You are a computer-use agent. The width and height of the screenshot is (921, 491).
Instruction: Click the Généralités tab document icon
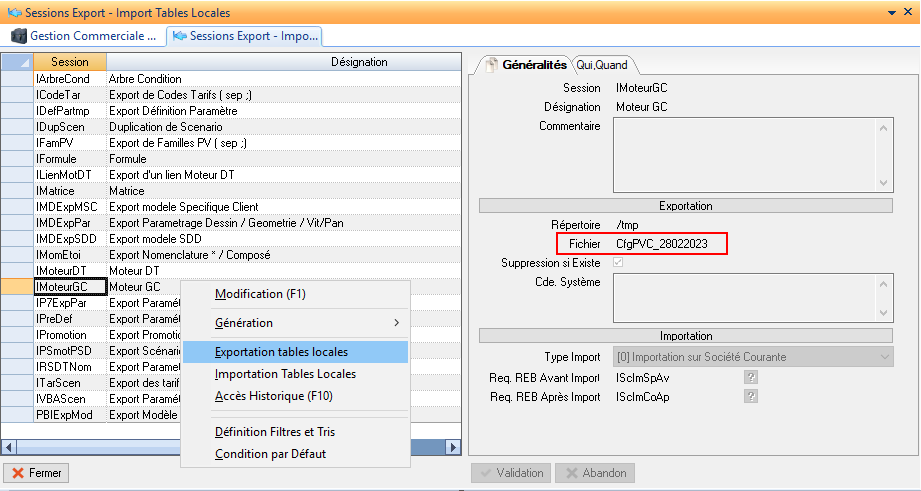click(x=490, y=65)
